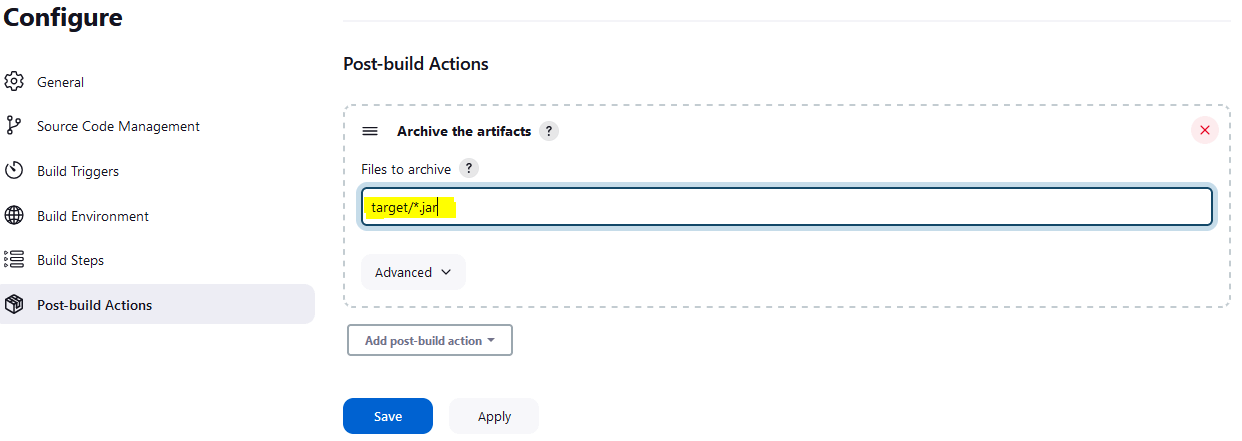1242x441 pixels.
Task: Go to the General section text link
Action: coord(60,82)
